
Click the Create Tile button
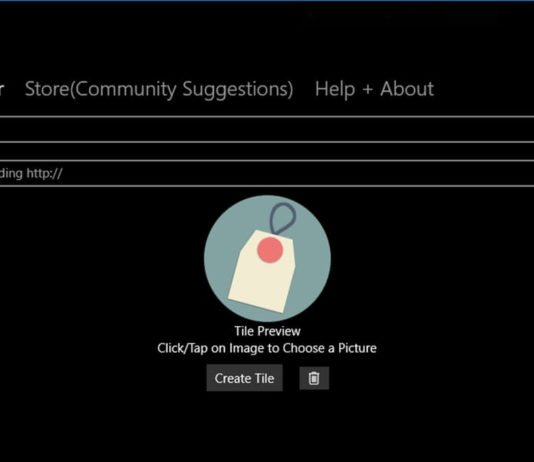coord(245,378)
